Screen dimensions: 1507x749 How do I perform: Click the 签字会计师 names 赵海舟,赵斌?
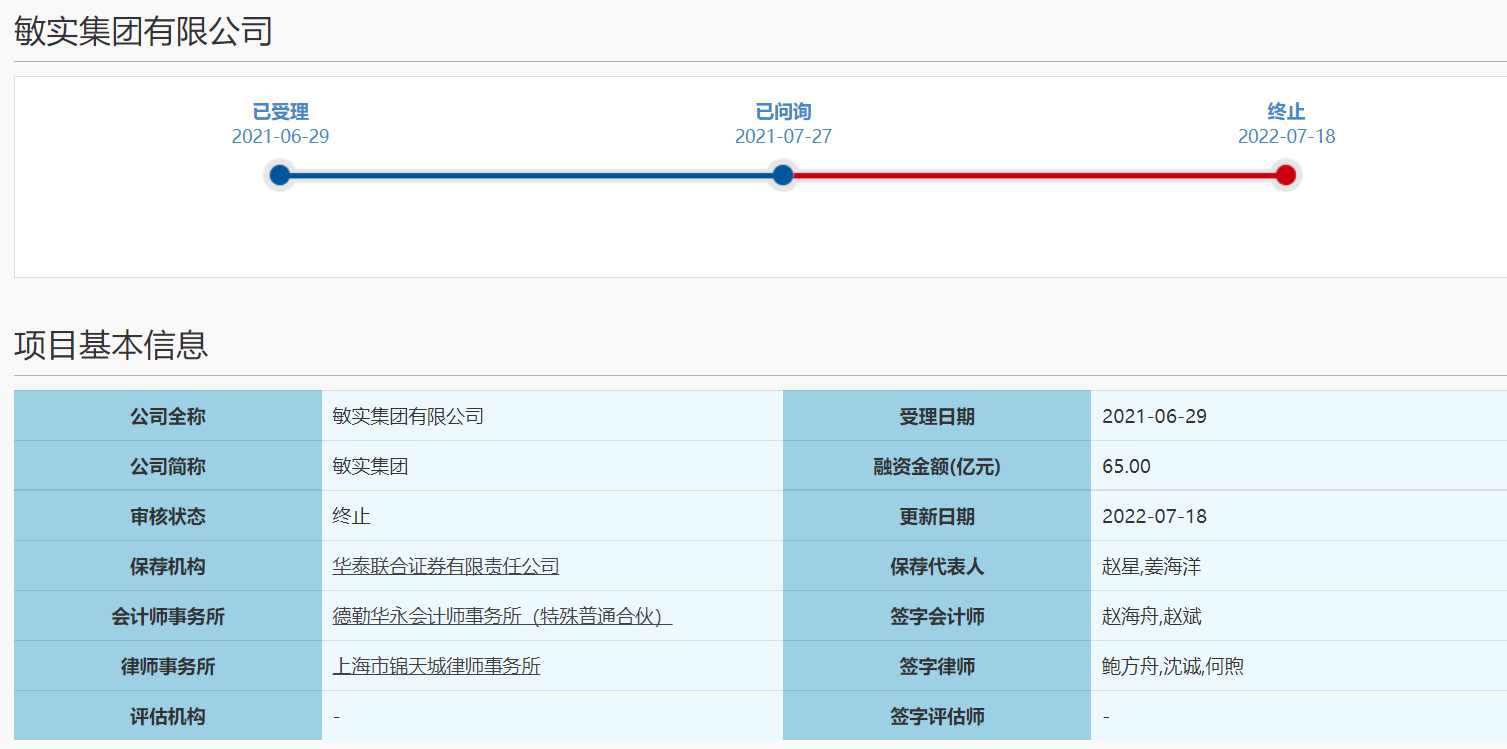(x=1152, y=617)
